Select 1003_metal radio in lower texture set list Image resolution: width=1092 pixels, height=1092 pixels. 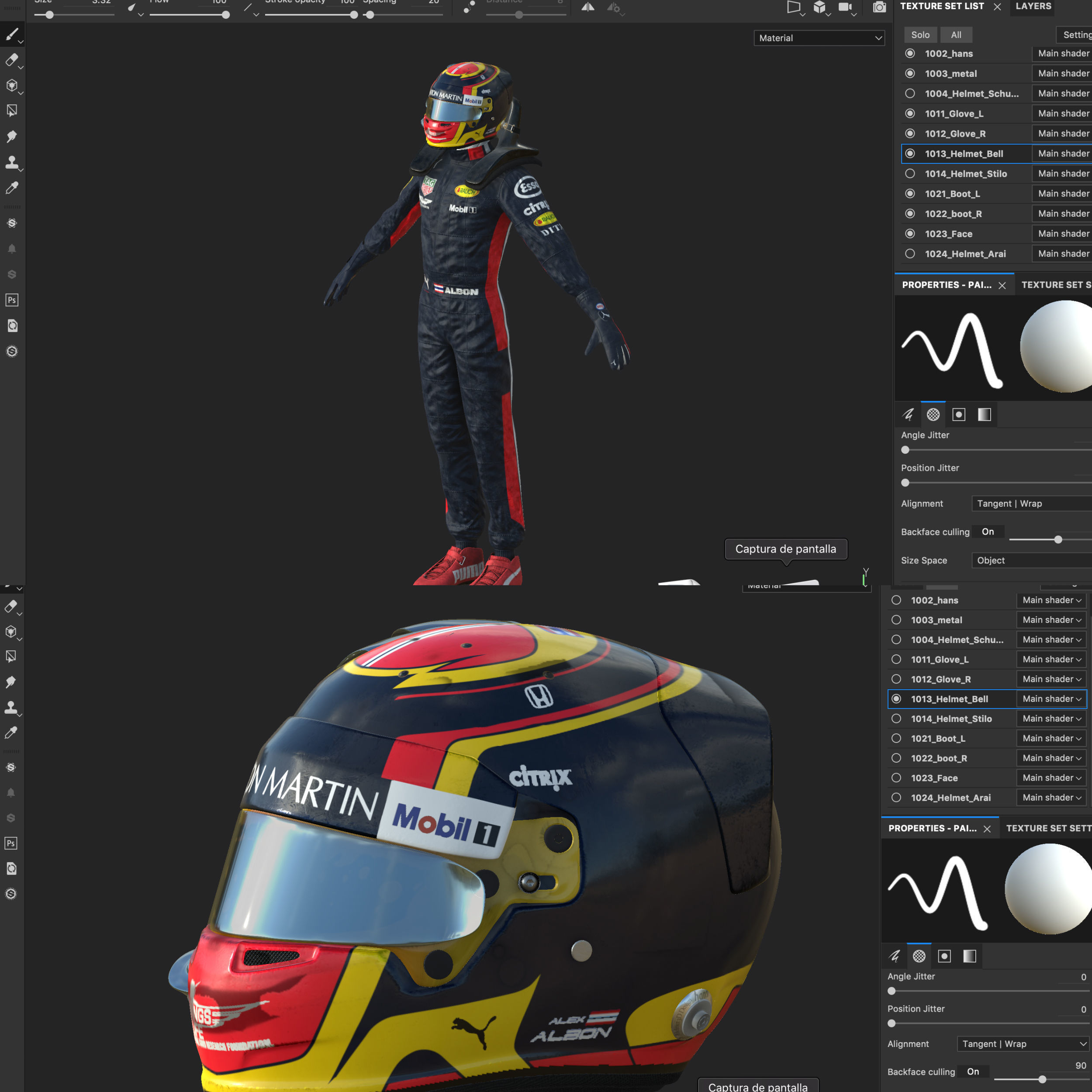[x=896, y=619]
